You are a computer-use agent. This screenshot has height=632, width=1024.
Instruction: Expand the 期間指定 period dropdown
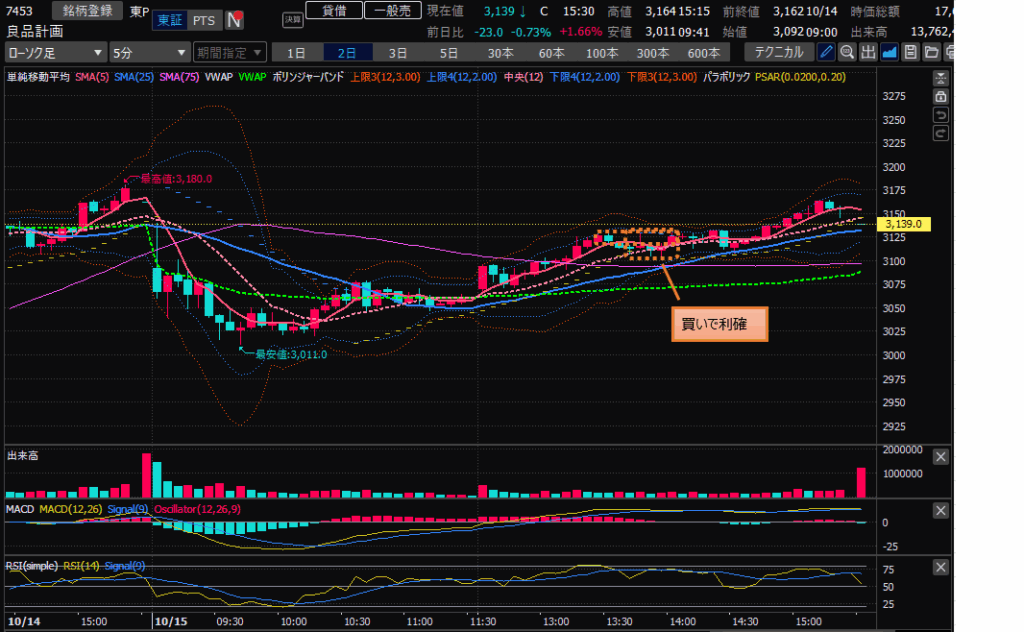point(229,52)
